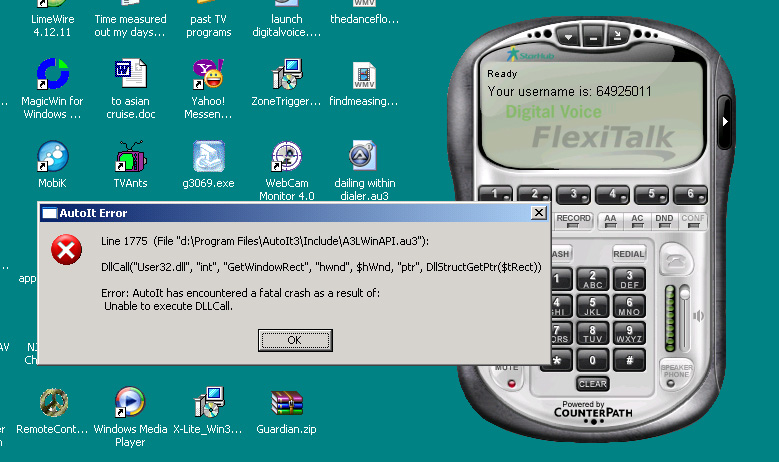Close the AutoIt Error dialog
779x462 pixels.
tap(539, 213)
